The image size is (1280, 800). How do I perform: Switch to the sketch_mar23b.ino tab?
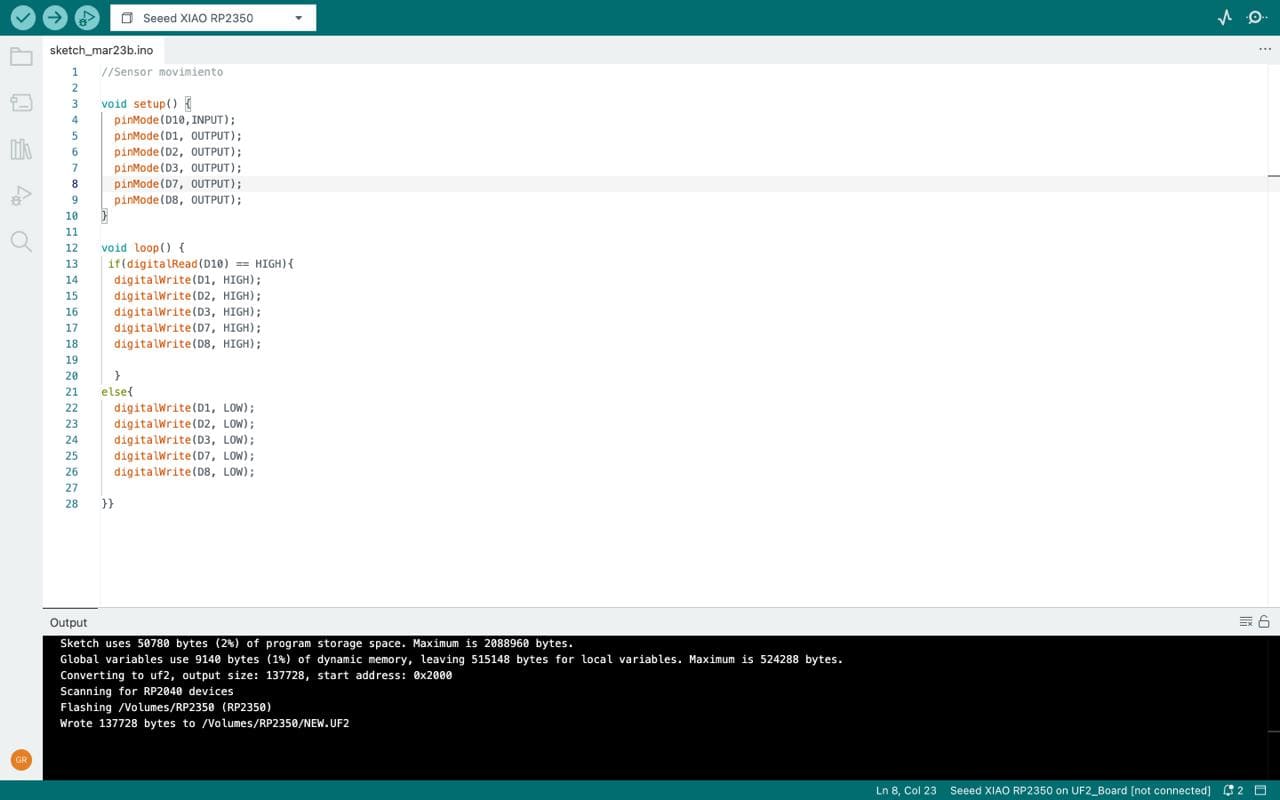point(102,49)
